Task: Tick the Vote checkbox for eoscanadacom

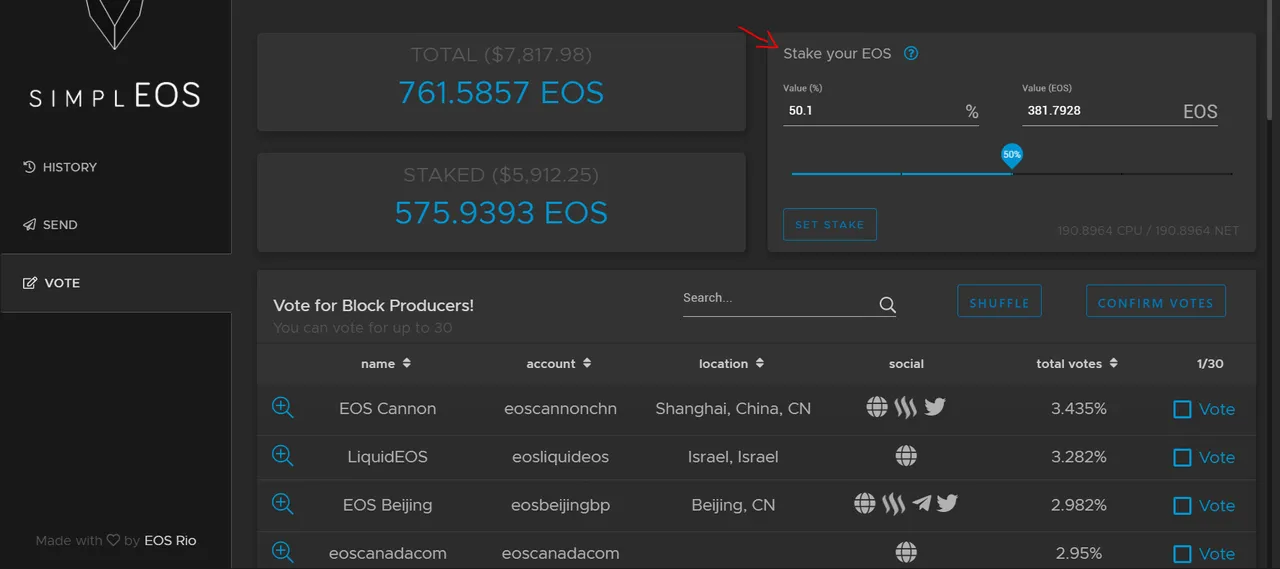Action: pyautogui.click(x=1182, y=553)
